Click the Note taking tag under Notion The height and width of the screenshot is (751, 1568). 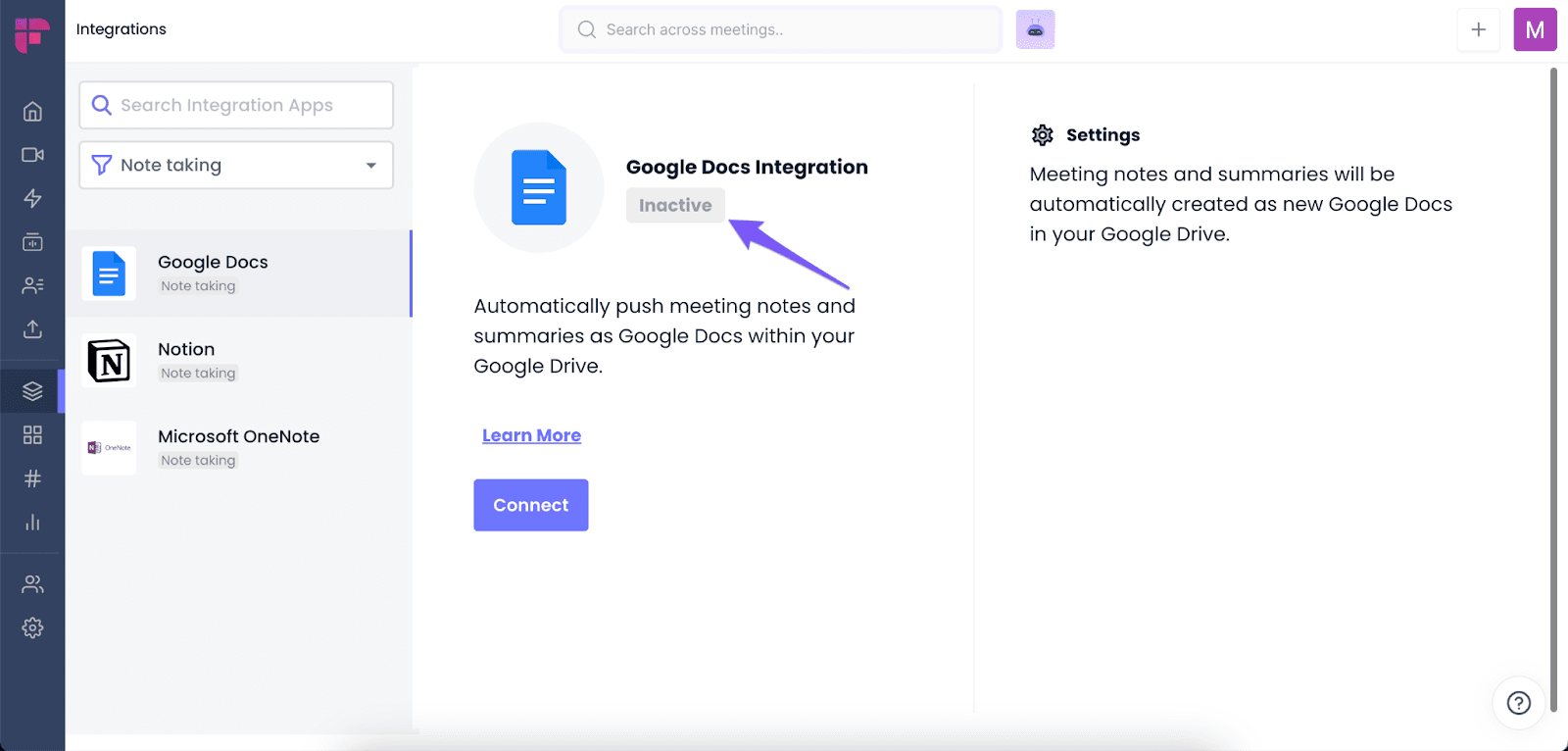(198, 374)
